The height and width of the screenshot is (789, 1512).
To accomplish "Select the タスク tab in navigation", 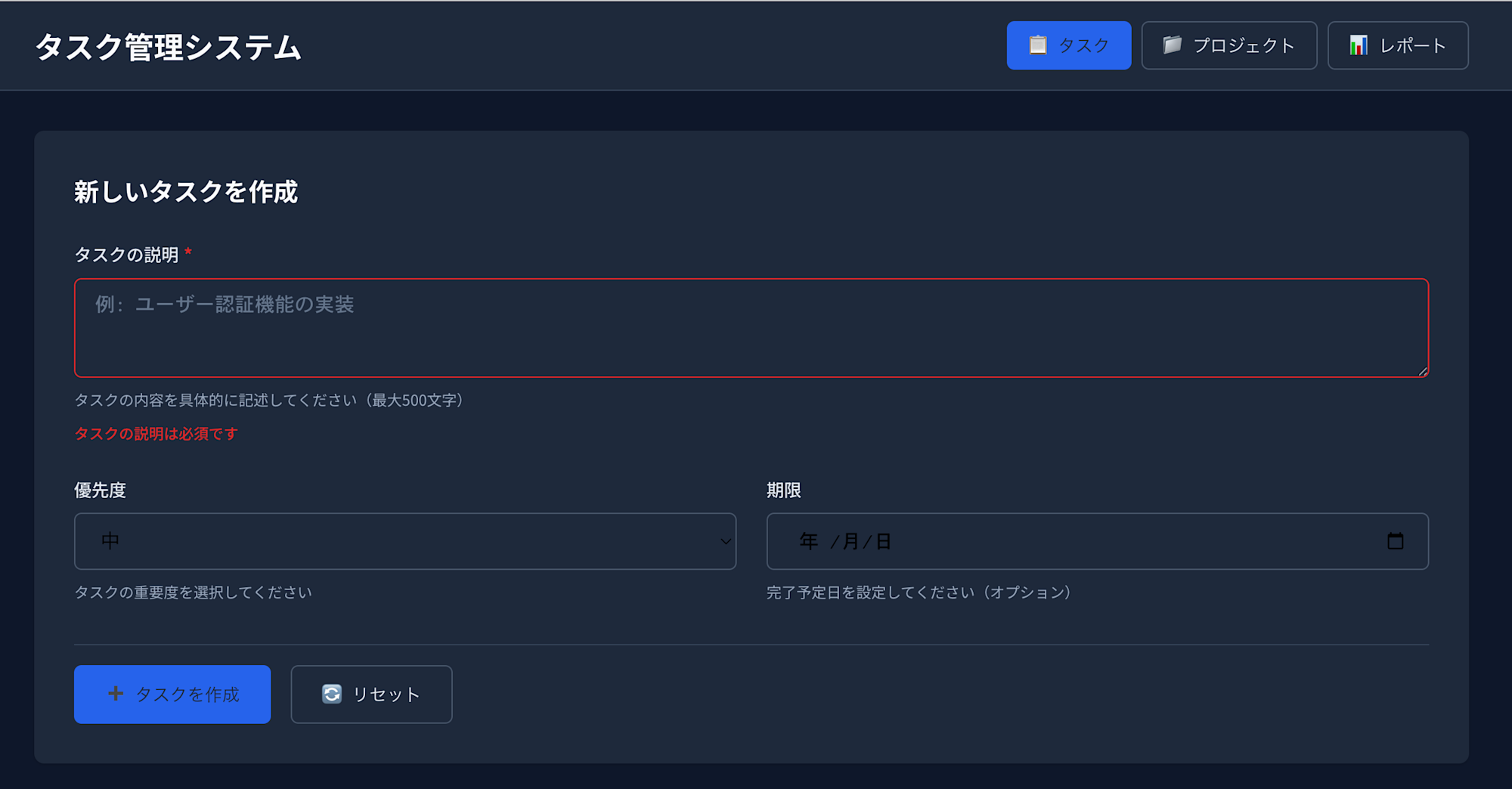I will 1069,45.
